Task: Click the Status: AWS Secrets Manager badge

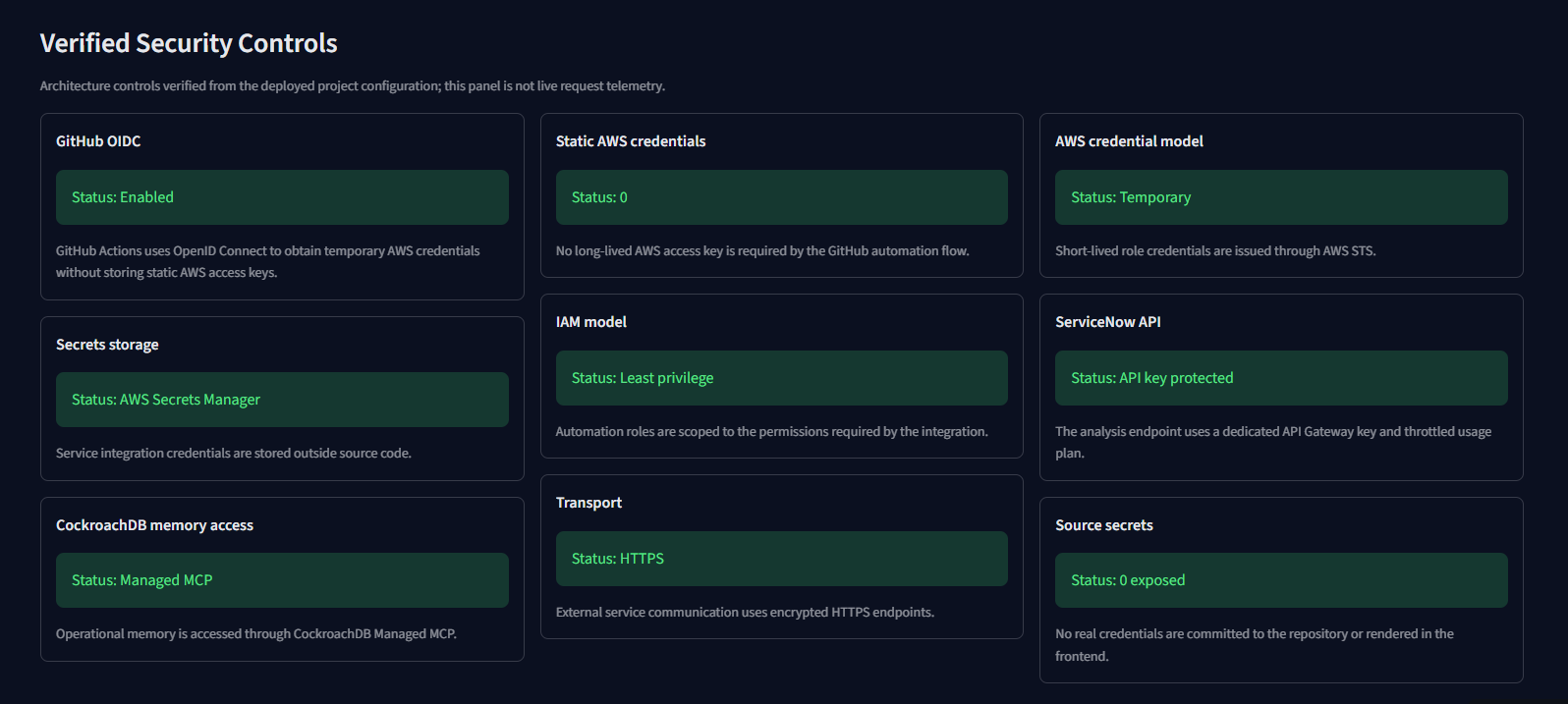Action: coord(282,400)
